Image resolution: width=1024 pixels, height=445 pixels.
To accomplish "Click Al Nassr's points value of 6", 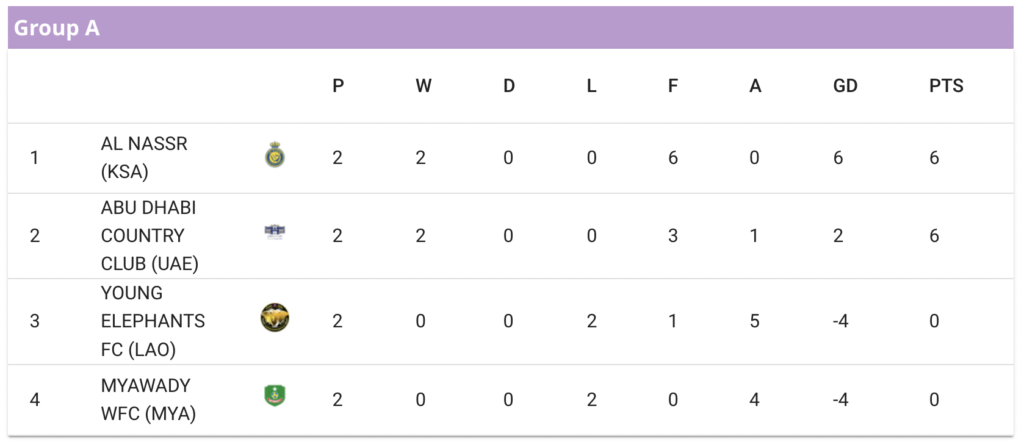I will tap(935, 158).
